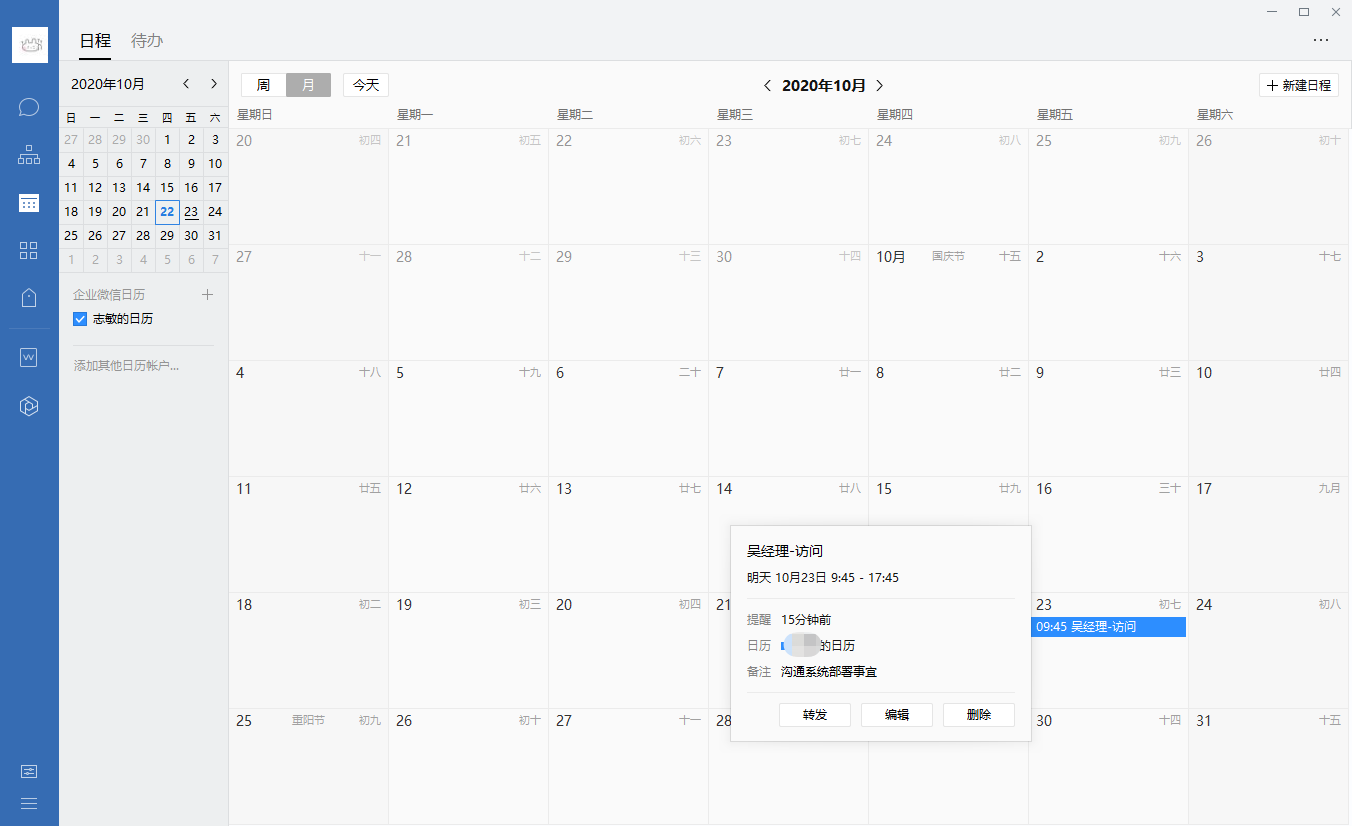Switch to 周 week view
The image size is (1352, 826).
(263, 85)
